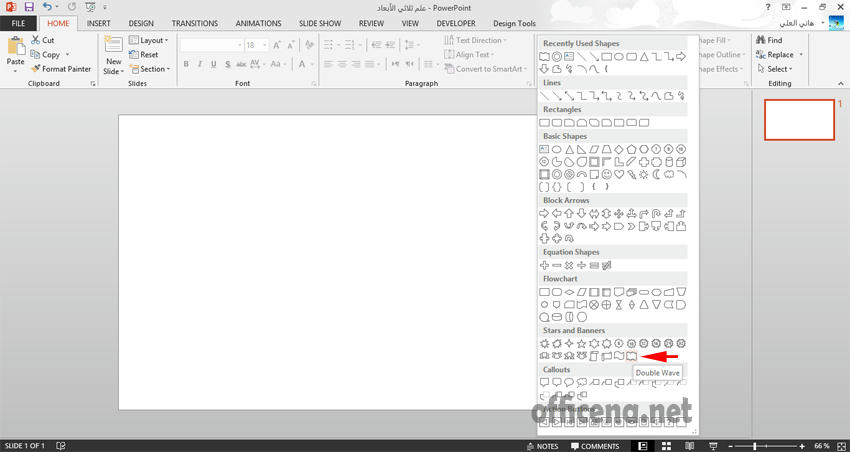Click the Cut button
Screen dimensions: 850x452
click(42, 40)
